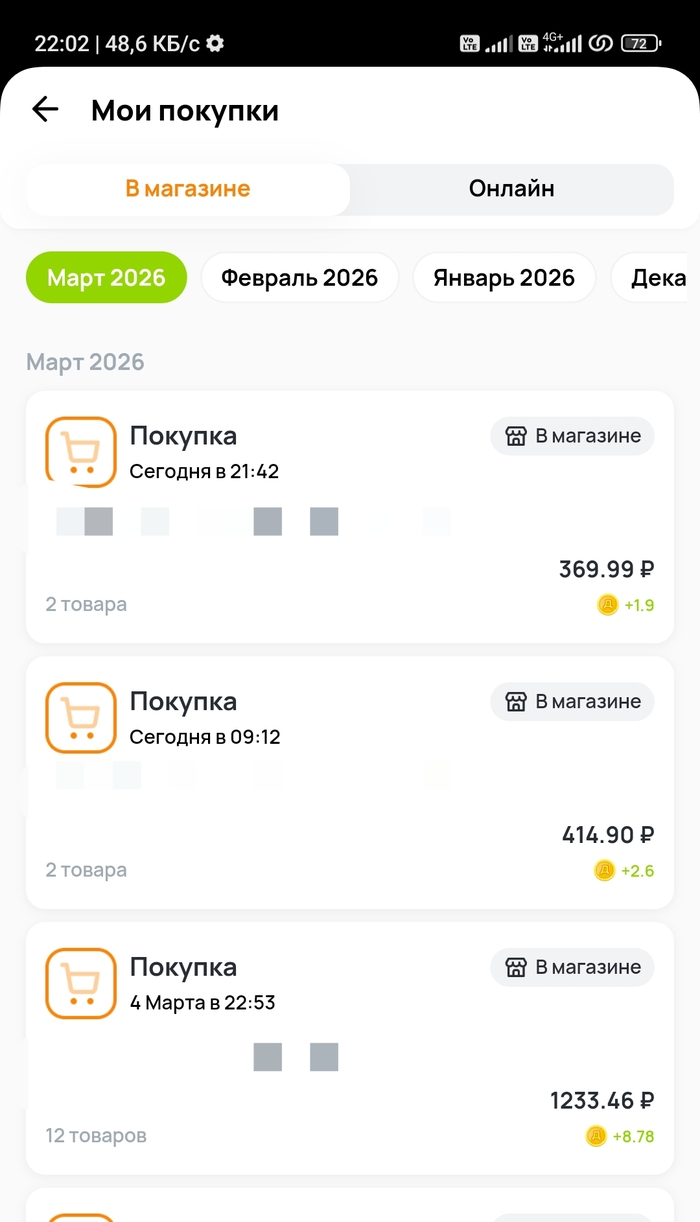Tap «В магазине» badge on 4 March purchase
Viewport: 700px width, 1222px height.
click(572, 967)
